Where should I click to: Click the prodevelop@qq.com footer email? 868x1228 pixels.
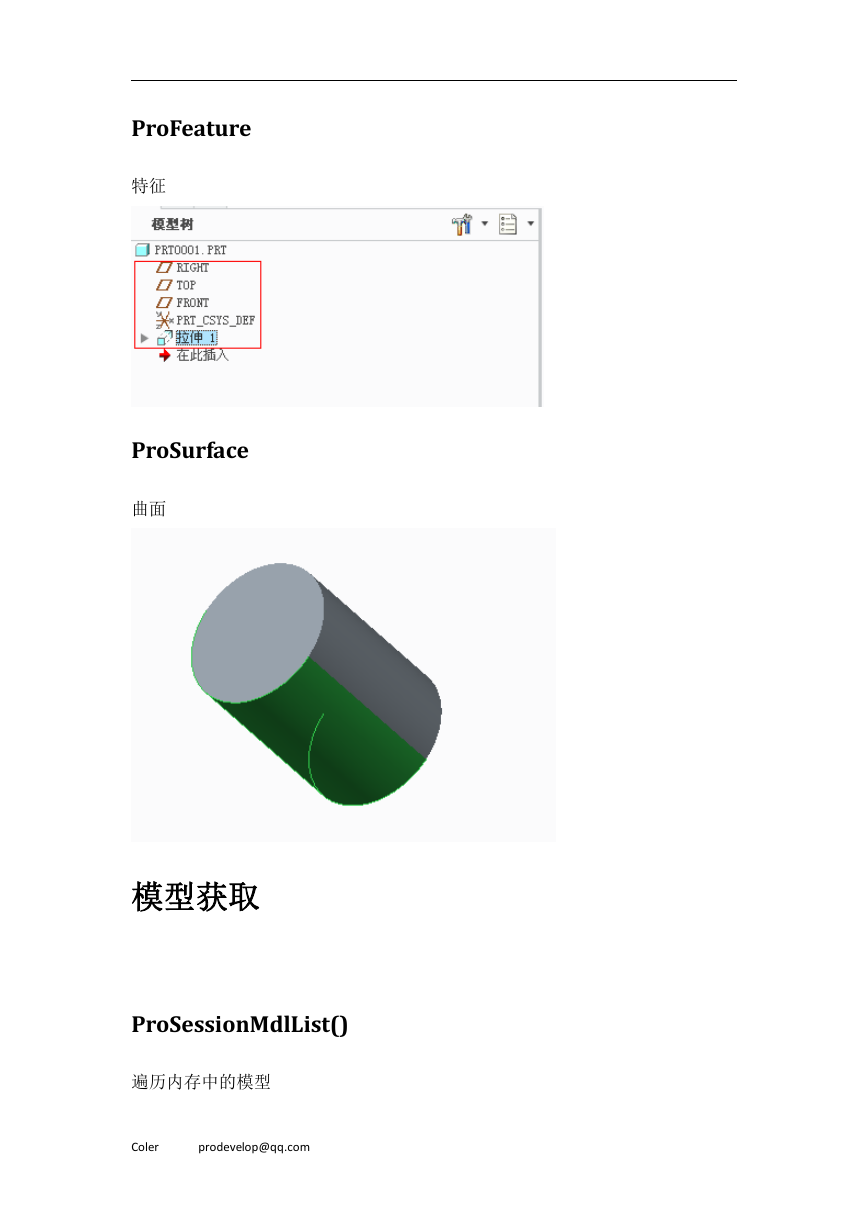click(x=254, y=1147)
